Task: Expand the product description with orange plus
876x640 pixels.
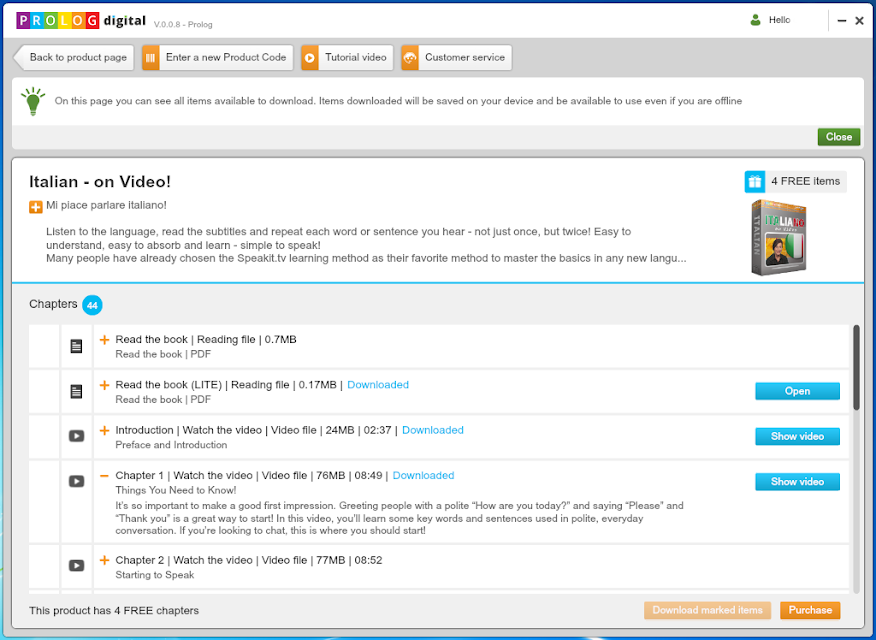Action: click(36, 207)
